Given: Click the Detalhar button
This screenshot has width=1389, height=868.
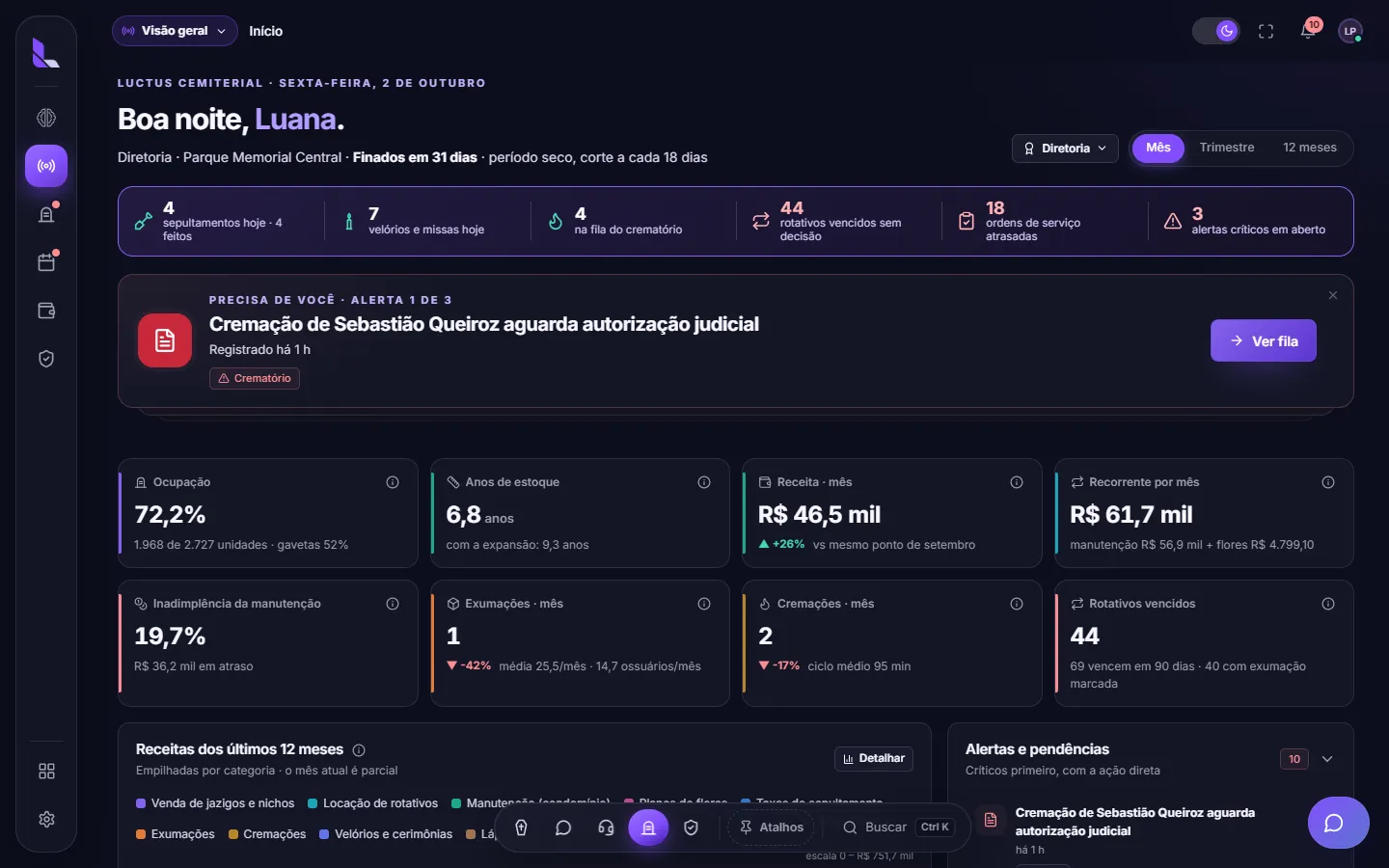Looking at the screenshot, I should pos(874,759).
